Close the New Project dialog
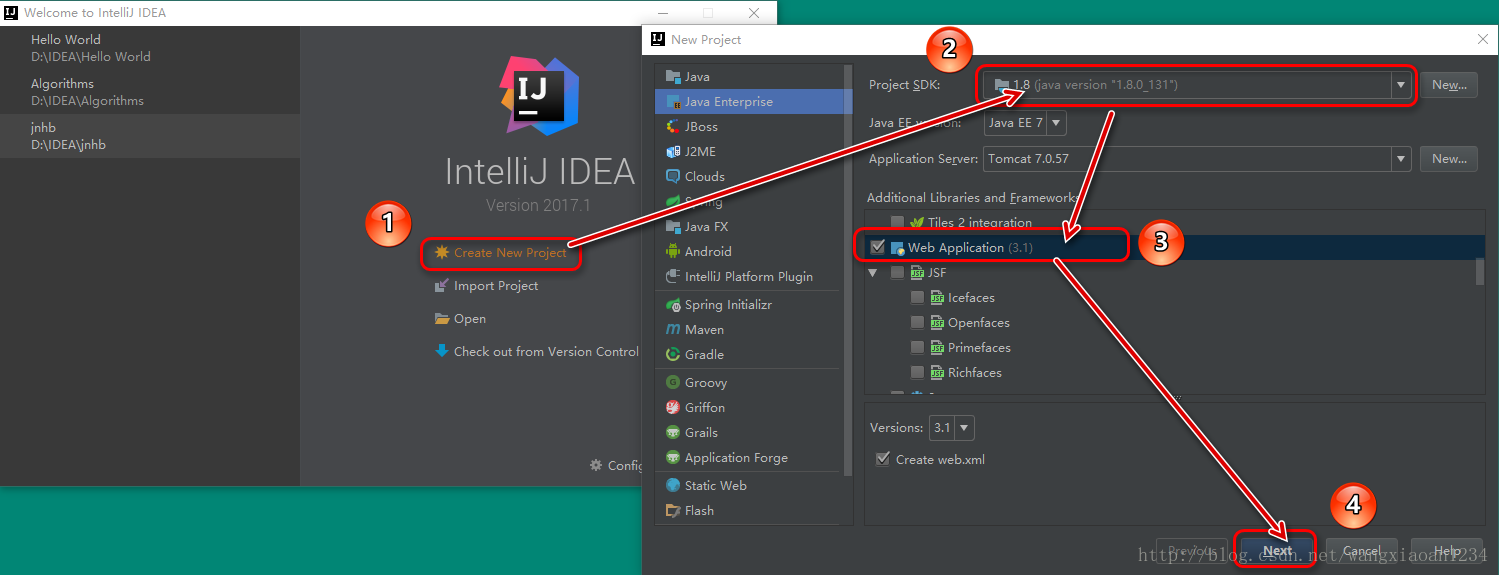Viewport: 1499px width, 575px height. click(x=1482, y=39)
